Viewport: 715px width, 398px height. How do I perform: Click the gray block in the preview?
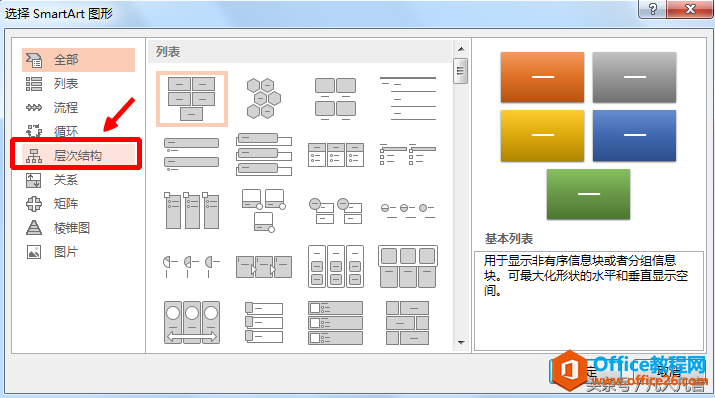[634, 77]
